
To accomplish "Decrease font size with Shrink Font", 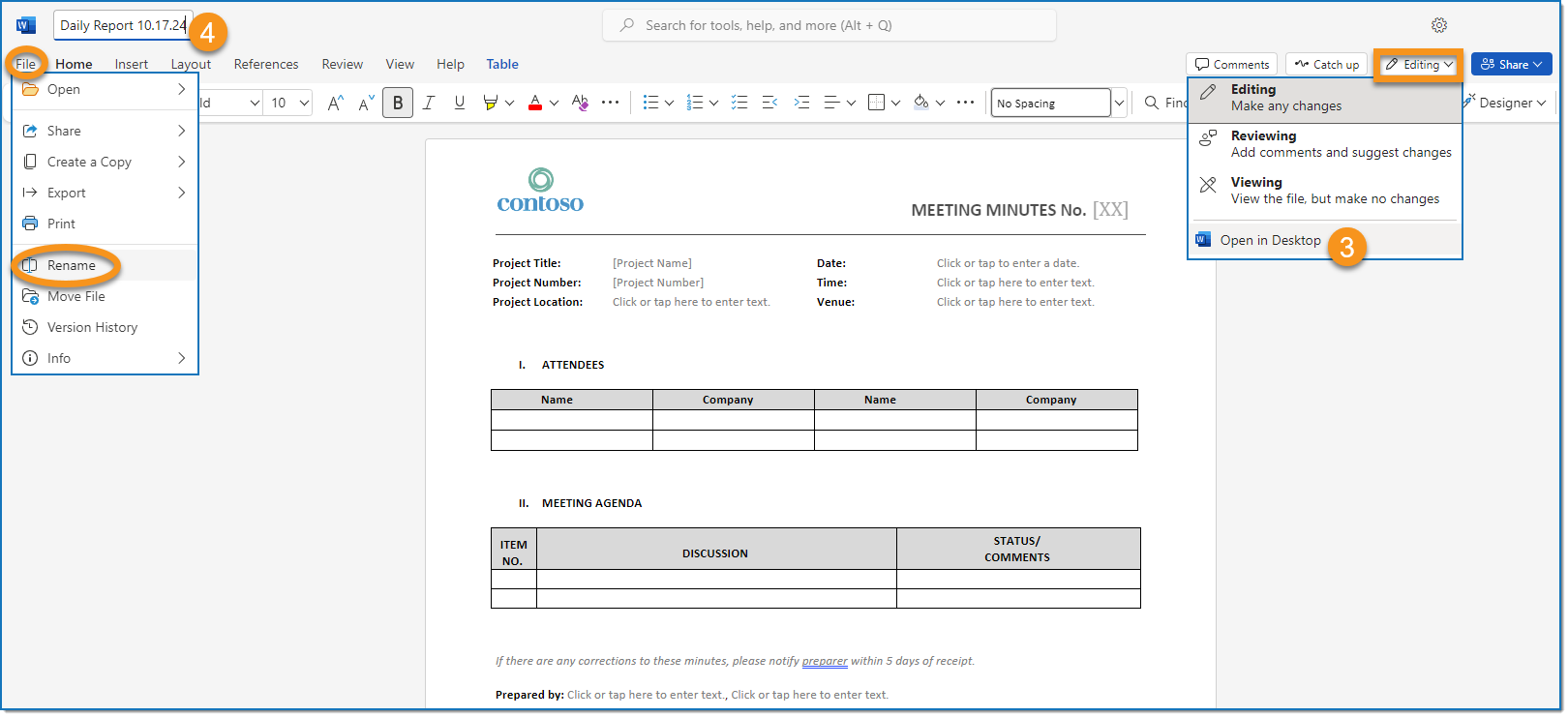I will (x=367, y=103).
